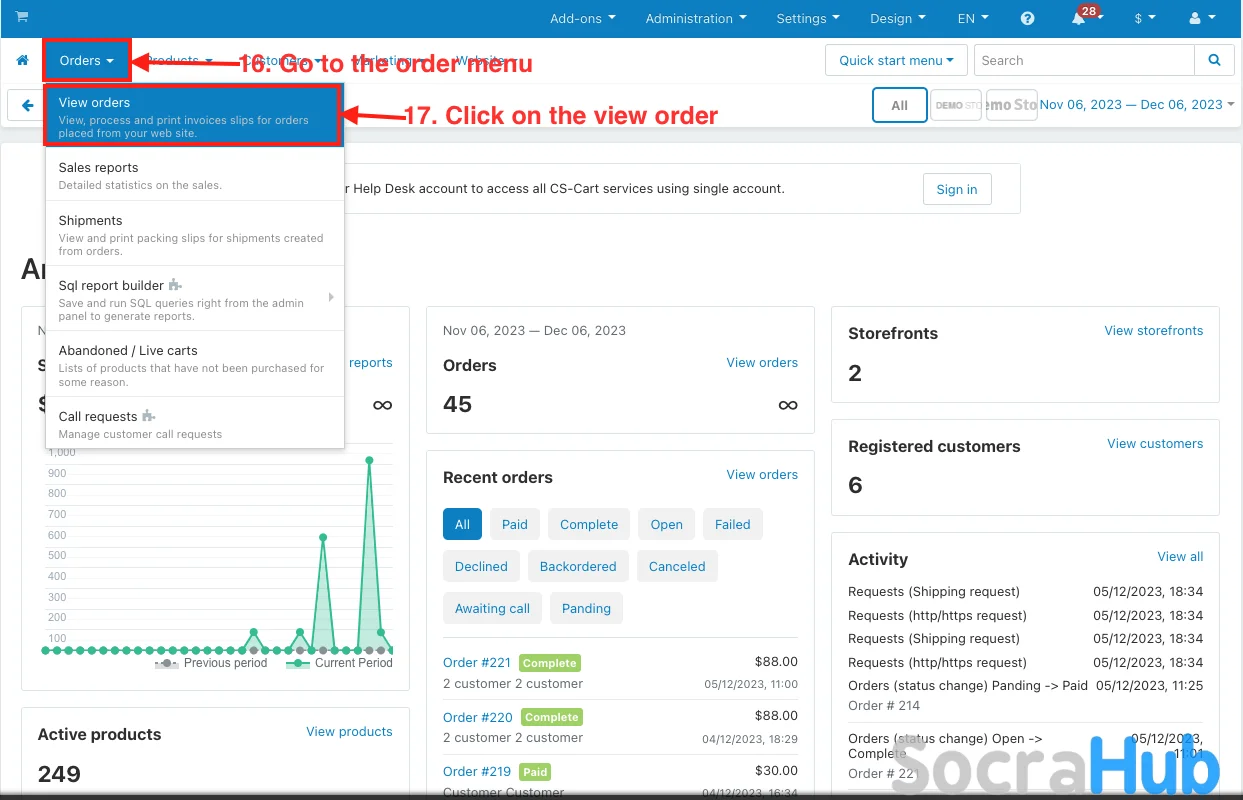Open the user account icon menu
Image resolution: width=1243 pixels, height=800 pixels.
pos(1199,19)
